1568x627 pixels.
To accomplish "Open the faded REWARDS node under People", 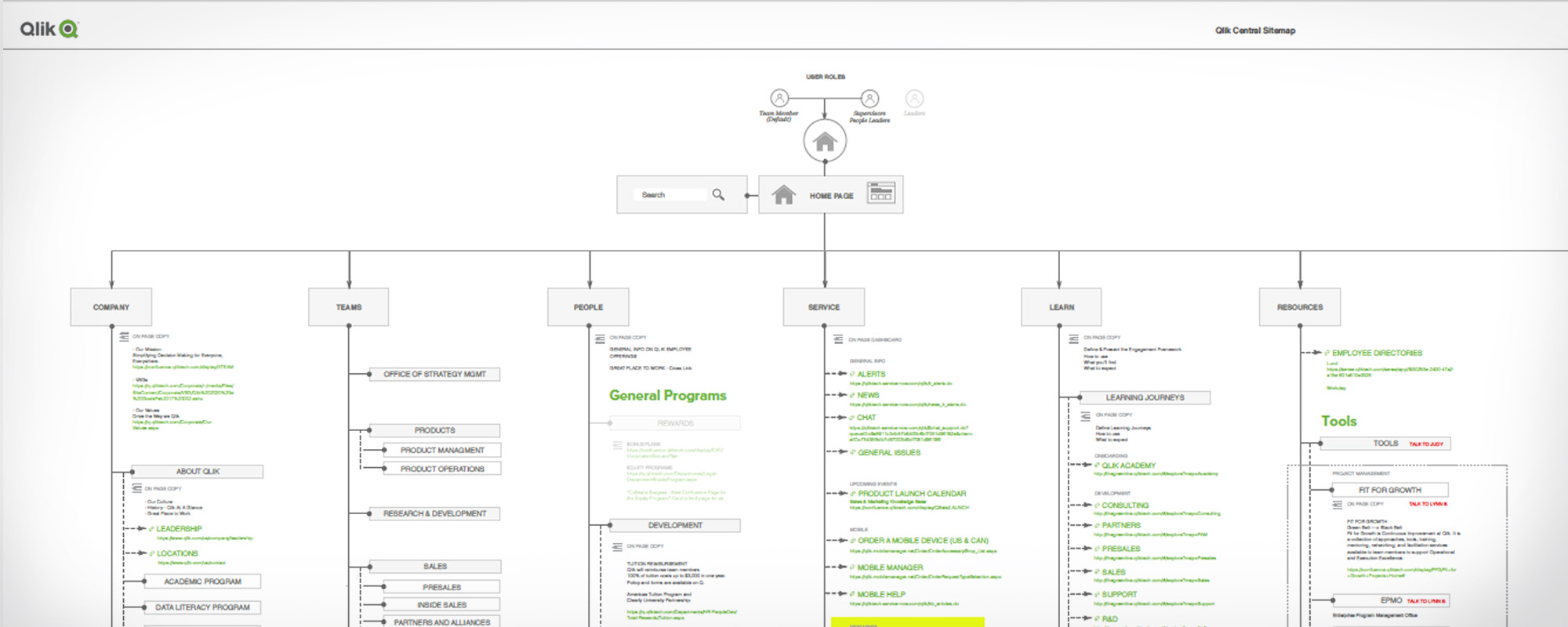I will tap(675, 423).
